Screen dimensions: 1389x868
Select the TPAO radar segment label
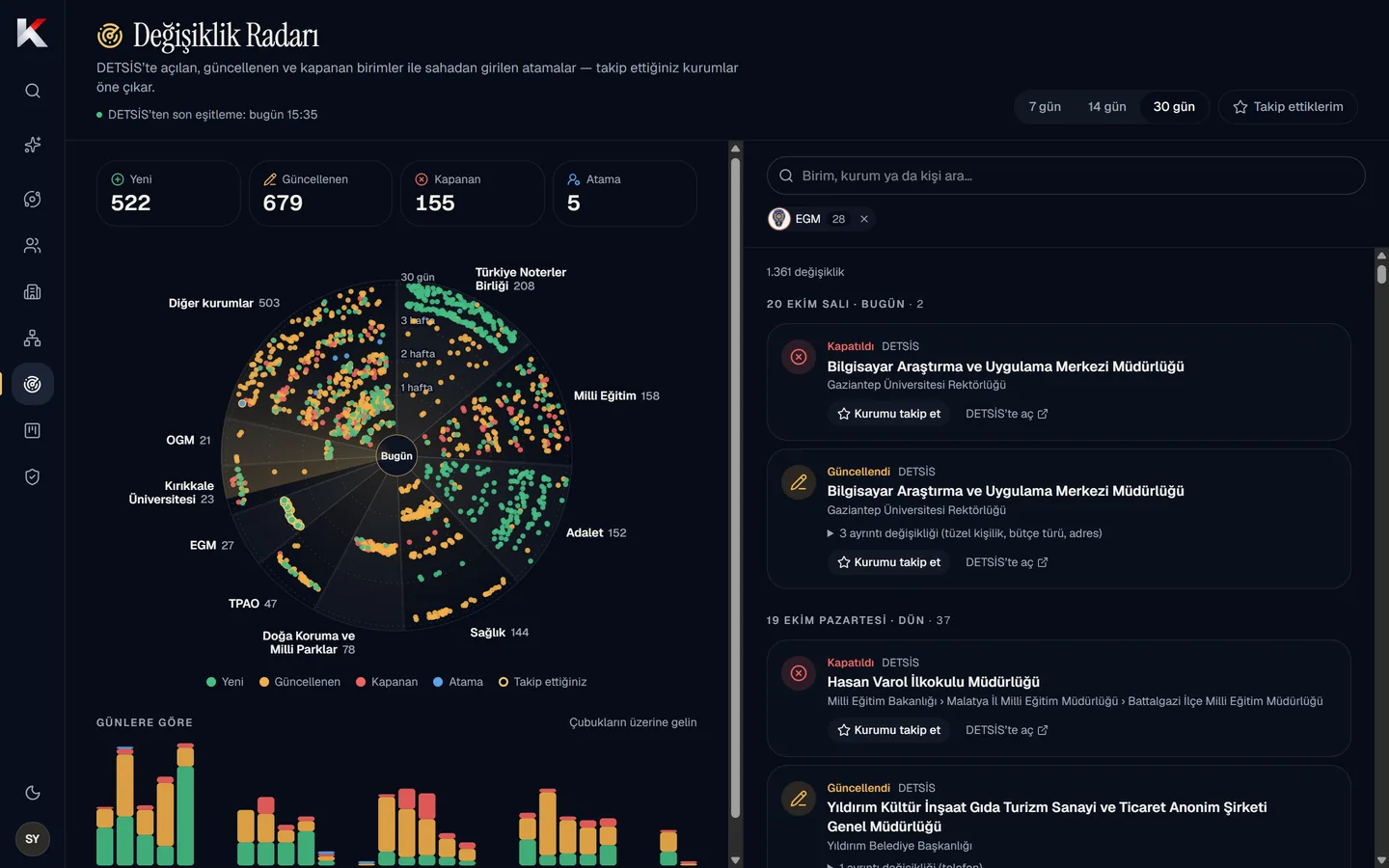click(253, 604)
